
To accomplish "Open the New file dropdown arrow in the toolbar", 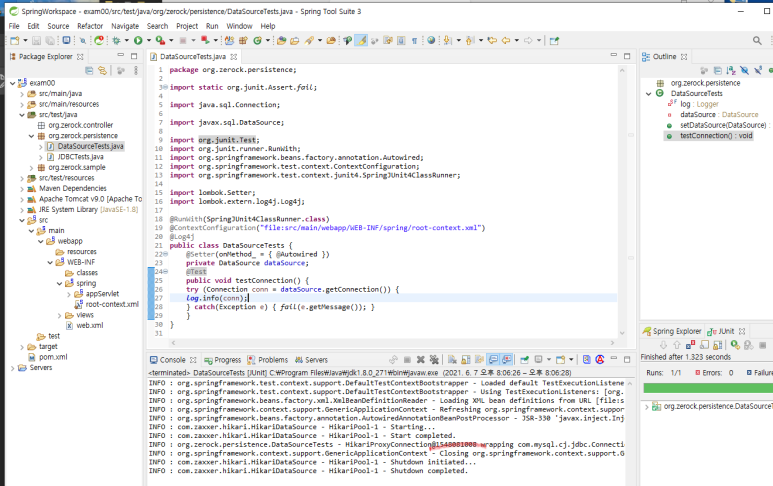I will point(26,41).
